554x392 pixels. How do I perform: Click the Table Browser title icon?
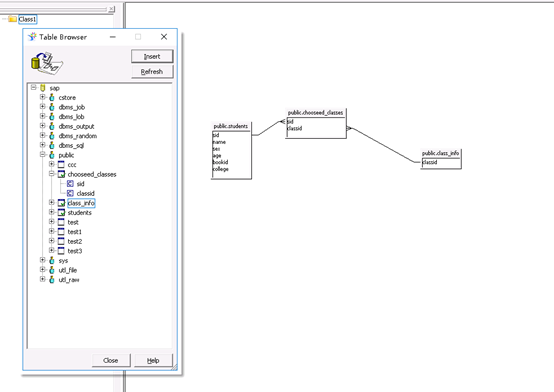(32, 37)
